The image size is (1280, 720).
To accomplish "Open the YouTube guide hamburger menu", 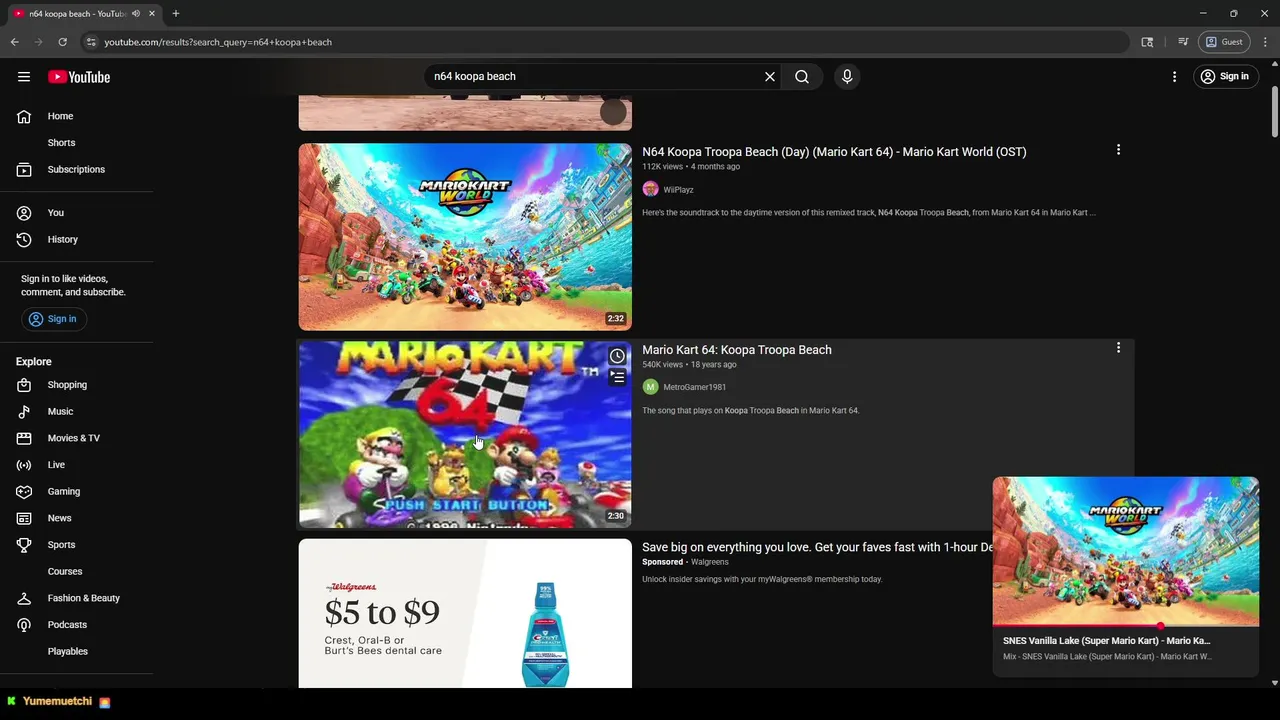I will pos(24,77).
